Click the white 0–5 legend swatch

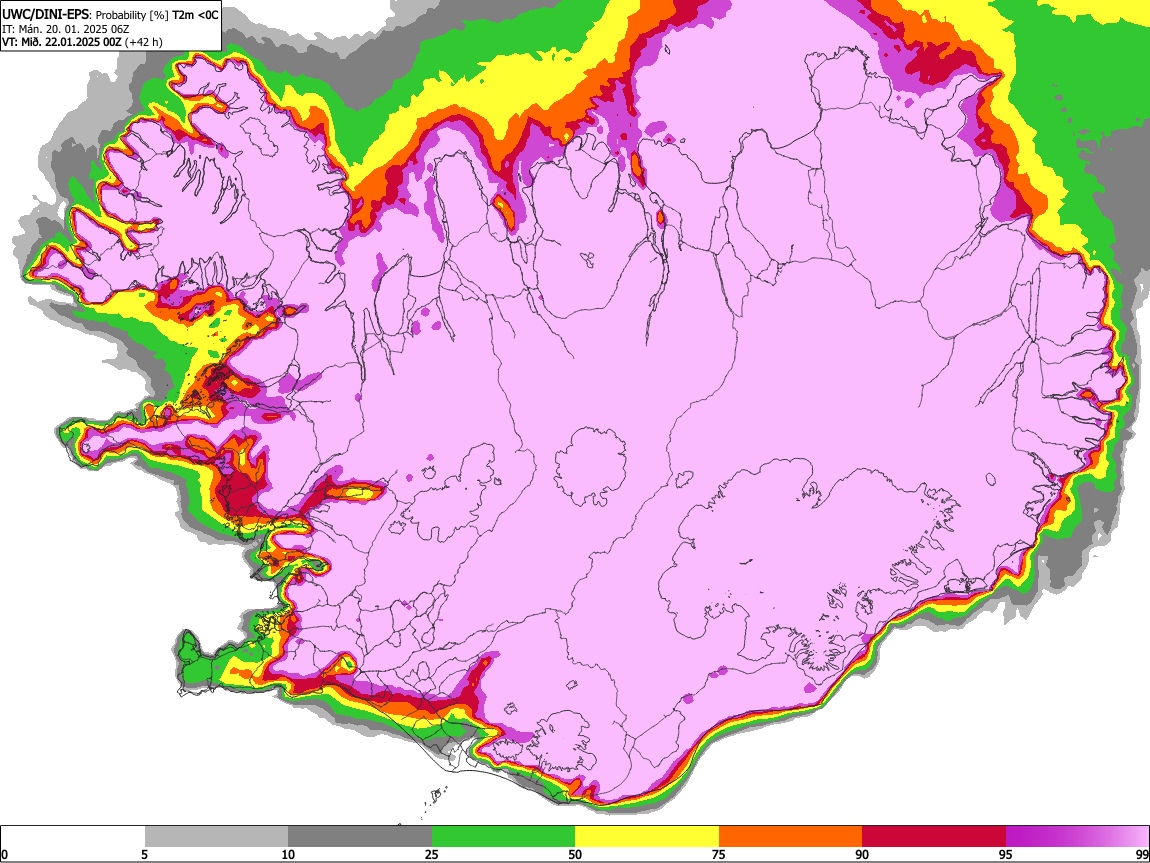[73, 836]
